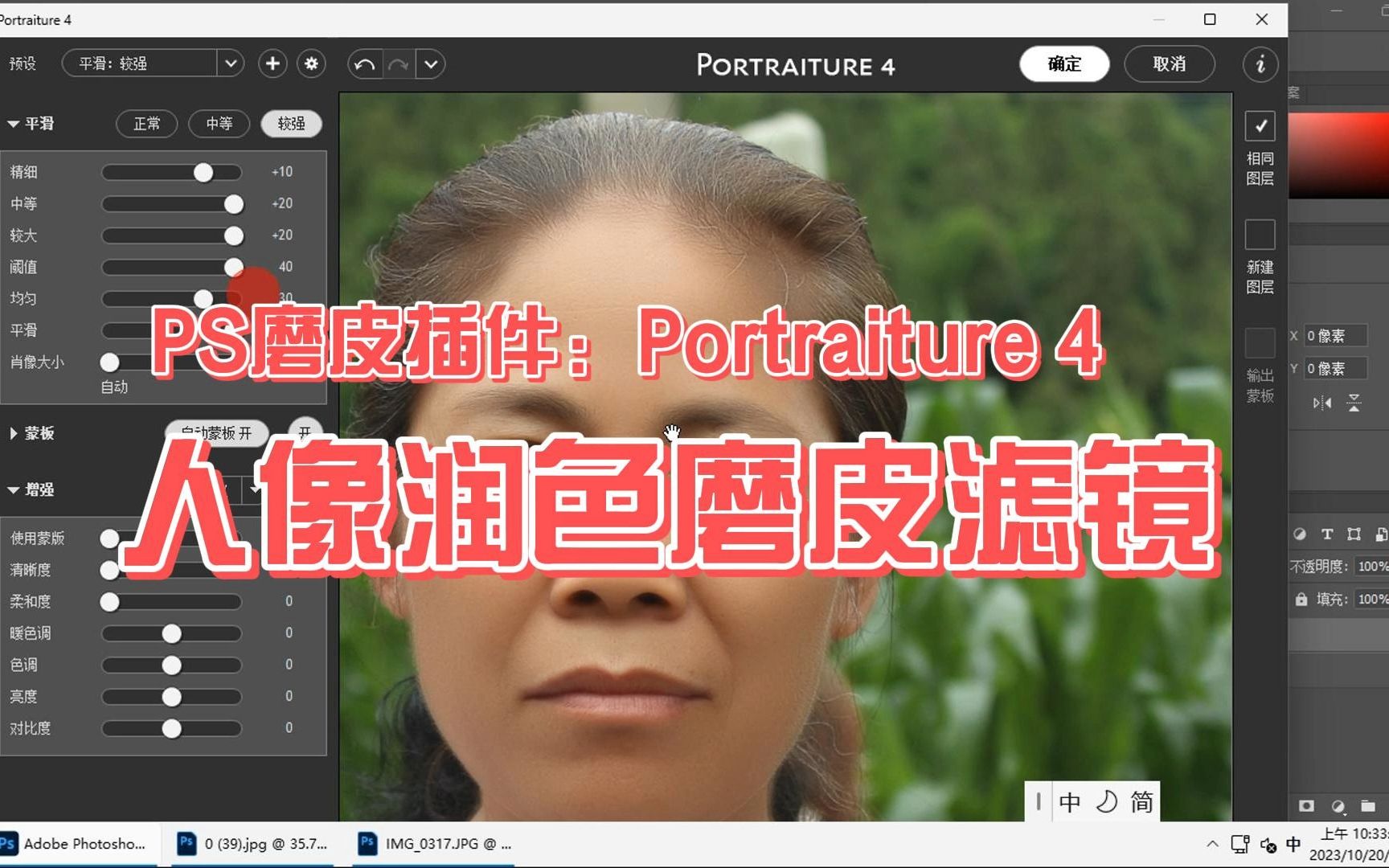Click the X 0 像素 field in Photoshop

[x=1335, y=336]
